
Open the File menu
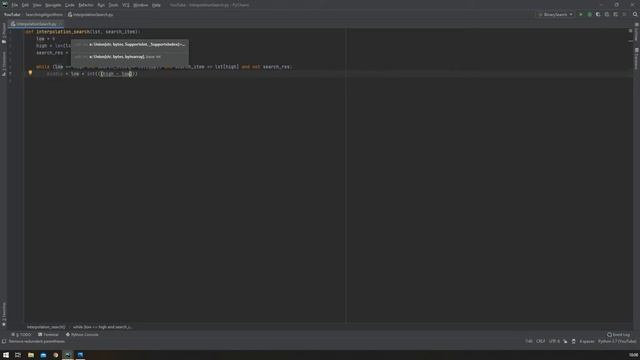[x=15, y=5]
